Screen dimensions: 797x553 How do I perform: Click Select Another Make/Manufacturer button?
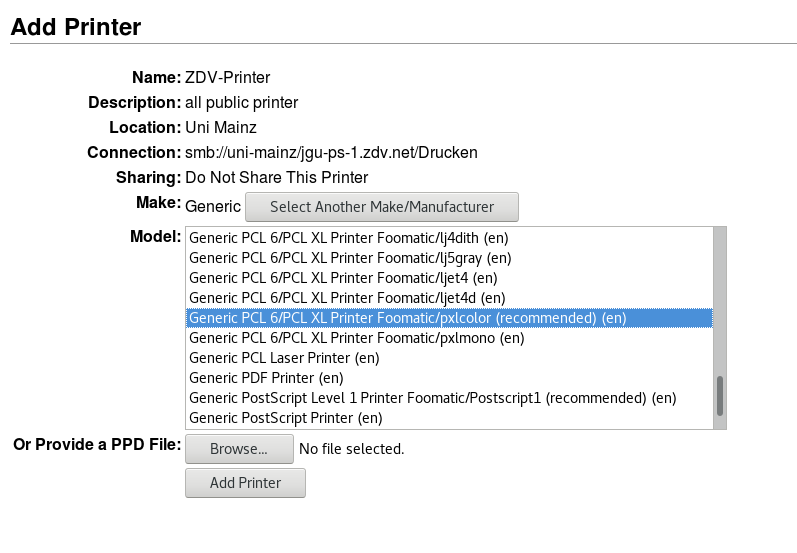[x=382, y=207]
